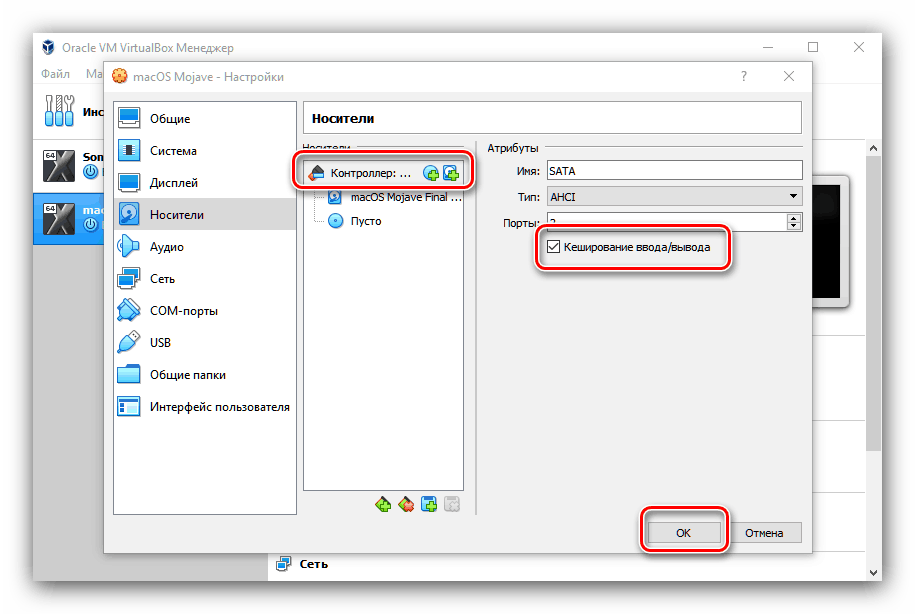Close the macOS Mojave settings dialog
Viewport: 915px width, 614px height.
789,76
